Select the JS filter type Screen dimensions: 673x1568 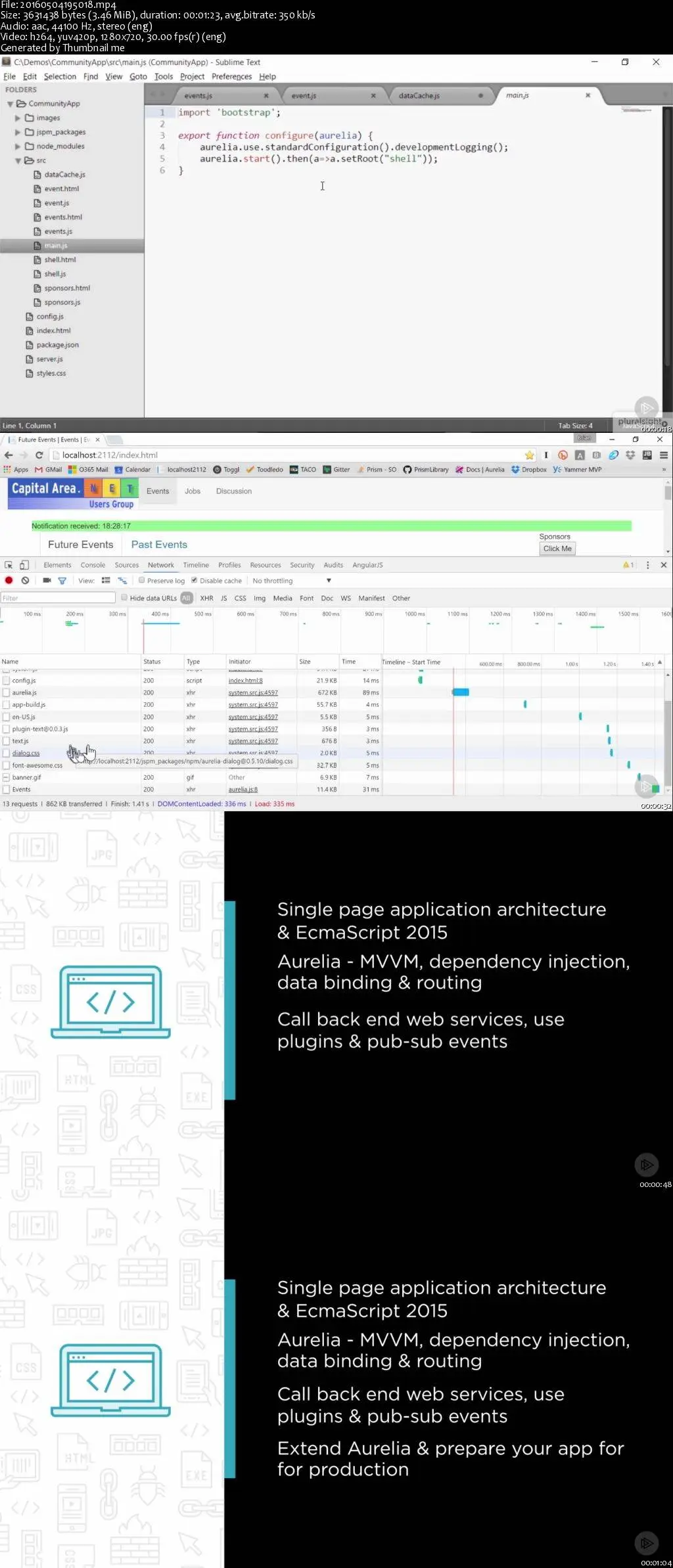click(x=223, y=598)
